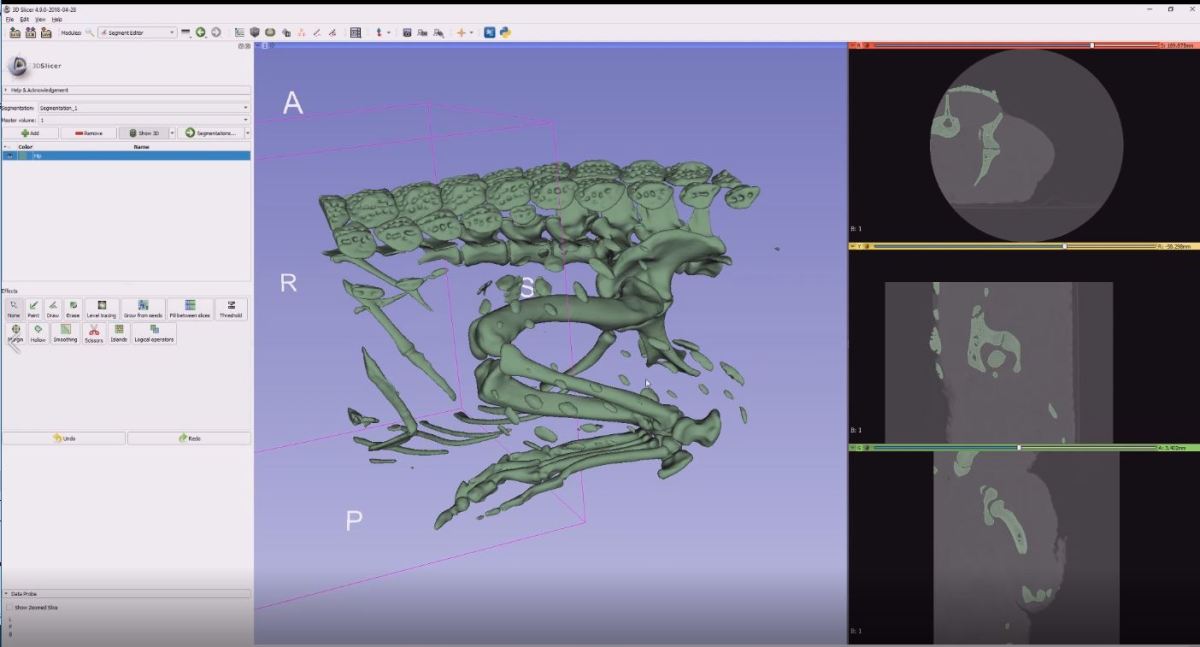Open the Islands effect

pos(118,334)
